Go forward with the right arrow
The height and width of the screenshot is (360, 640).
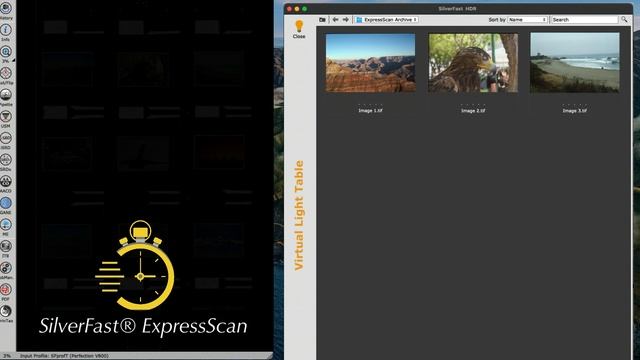pyautogui.click(x=346, y=20)
